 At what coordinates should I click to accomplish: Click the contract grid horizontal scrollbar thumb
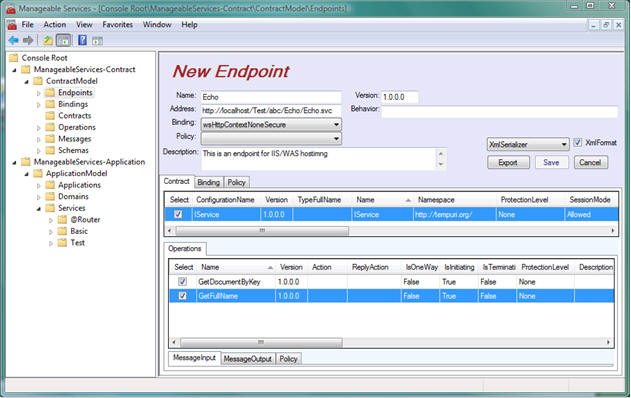[x=262, y=231]
